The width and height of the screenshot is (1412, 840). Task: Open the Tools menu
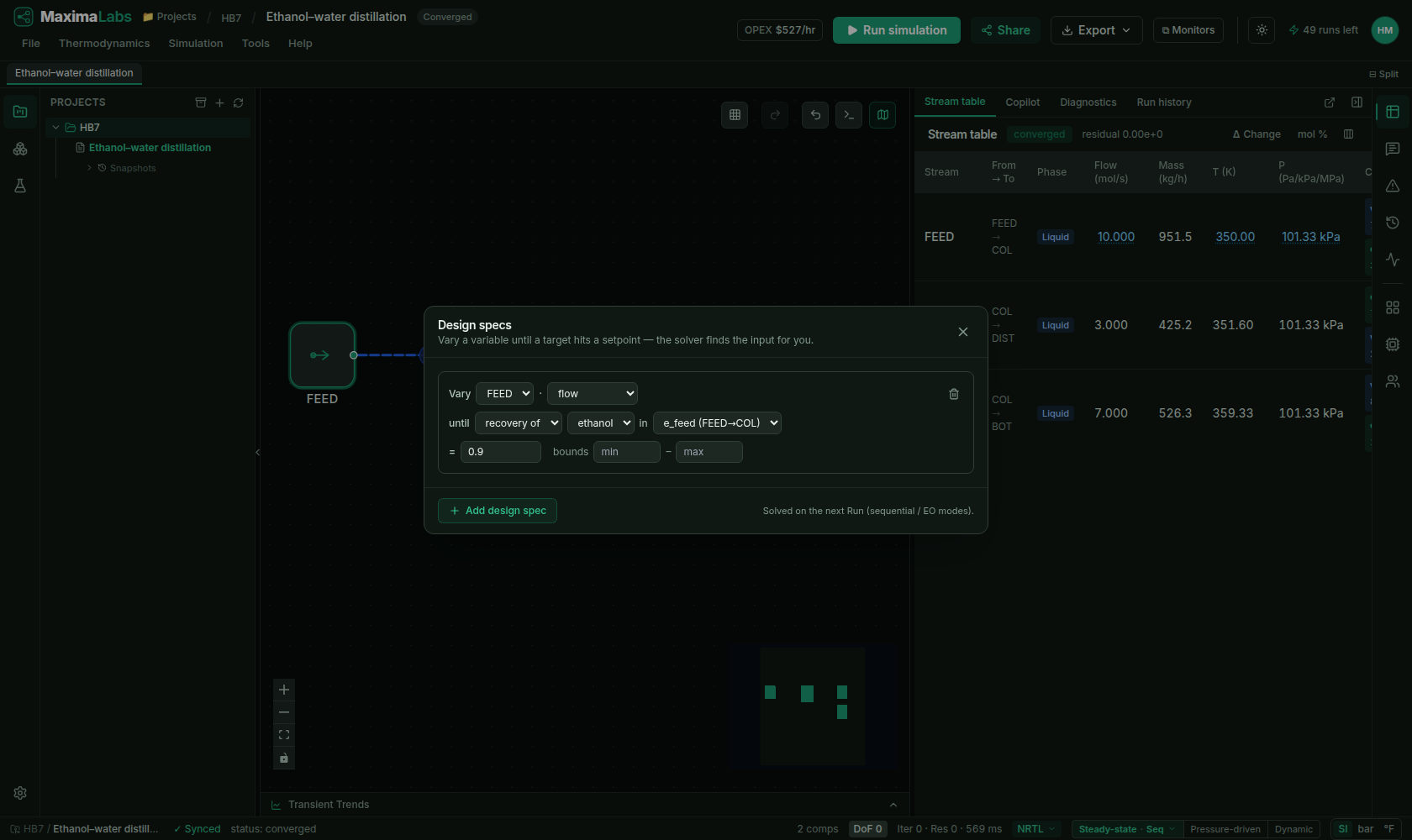point(256,44)
